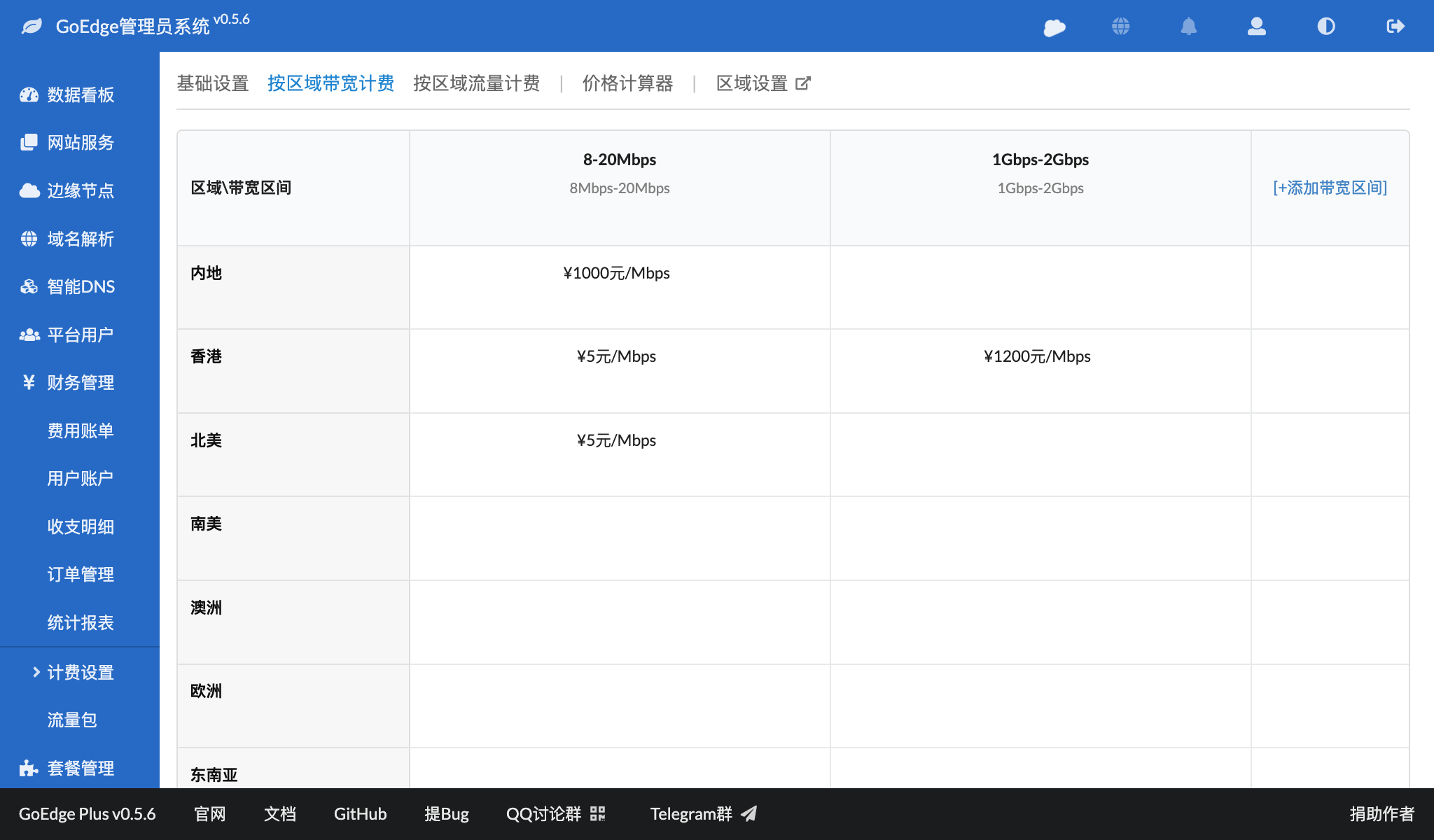Open 统计报表 submenu item
Viewport: 1434px width, 840px height.
coord(80,622)
